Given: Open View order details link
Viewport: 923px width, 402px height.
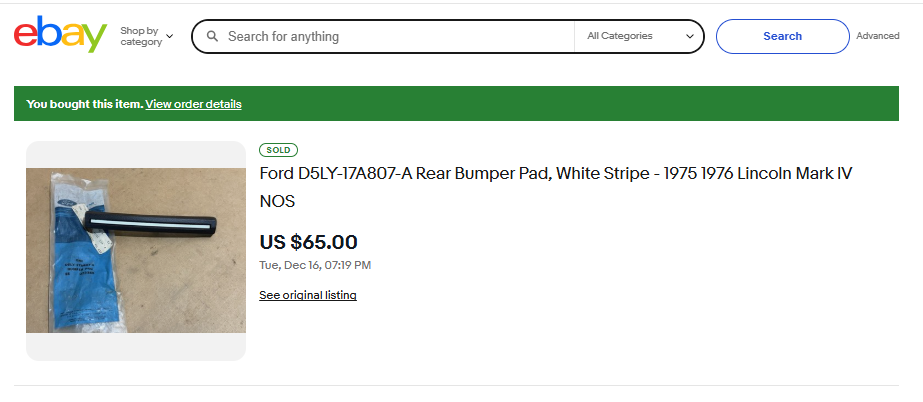Looking at the screenshot, I should [x=193, y=104].
